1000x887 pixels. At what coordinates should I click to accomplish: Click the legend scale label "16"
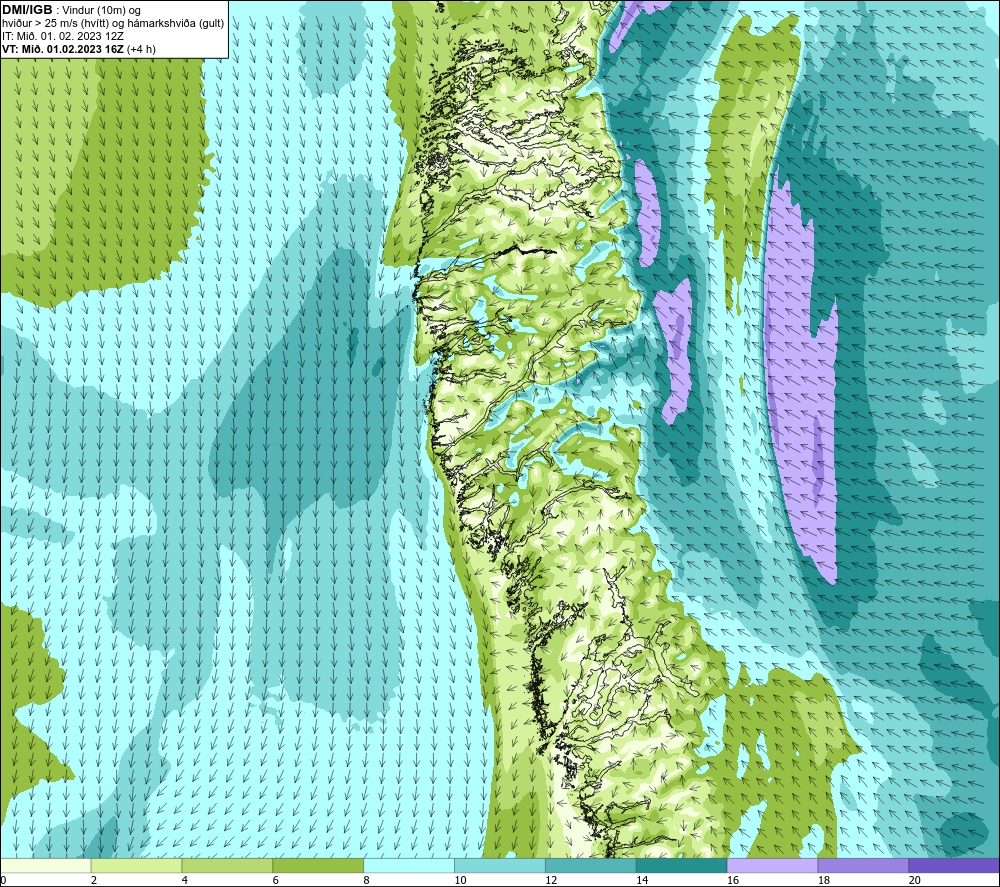pos(733,880)
